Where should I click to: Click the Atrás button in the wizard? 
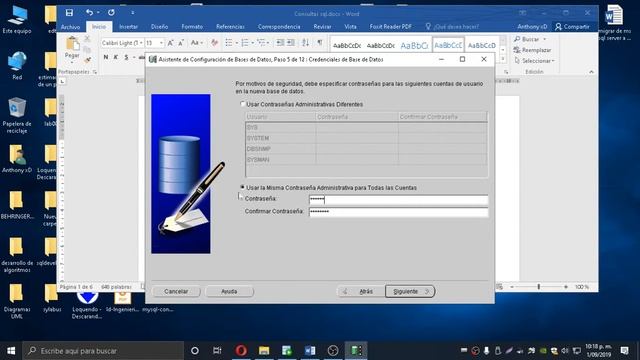point(361,291)
